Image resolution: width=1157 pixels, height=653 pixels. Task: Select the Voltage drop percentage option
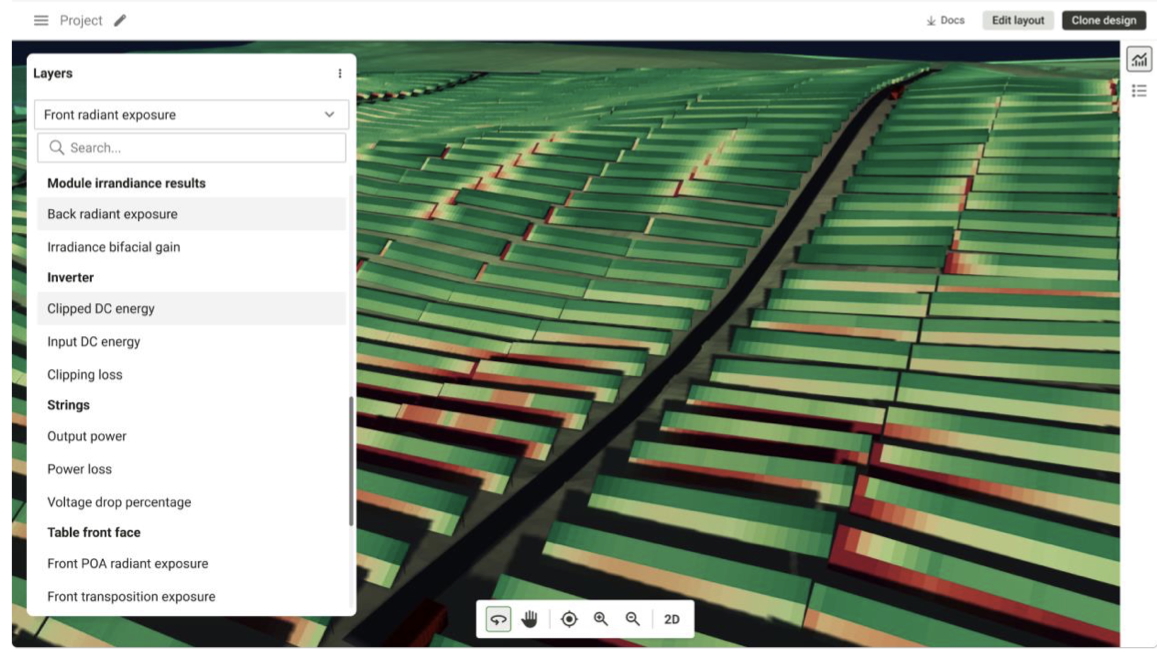pos(119,502)
